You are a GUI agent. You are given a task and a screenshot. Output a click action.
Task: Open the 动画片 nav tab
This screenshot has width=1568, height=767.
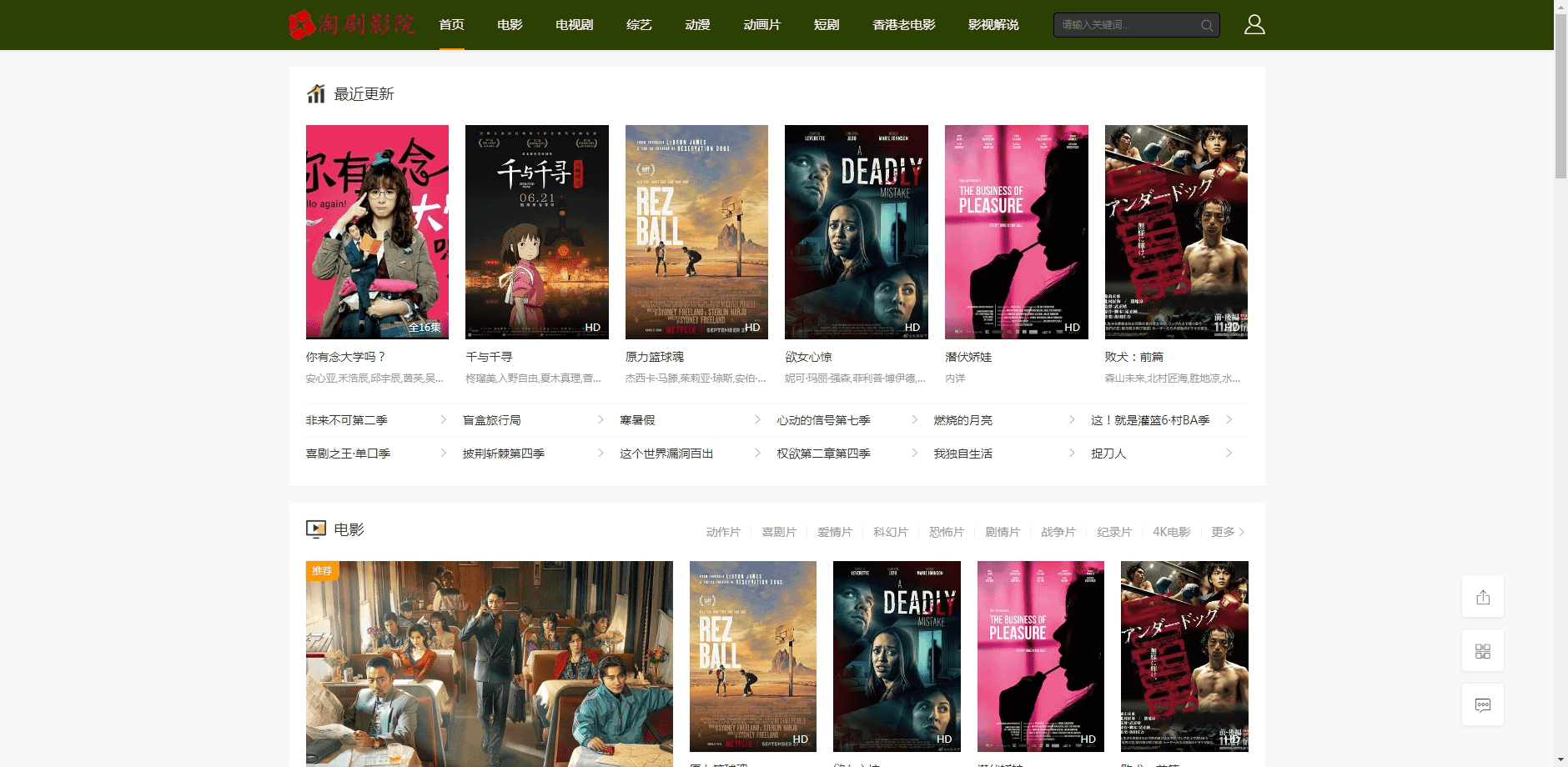coord(762,25)
